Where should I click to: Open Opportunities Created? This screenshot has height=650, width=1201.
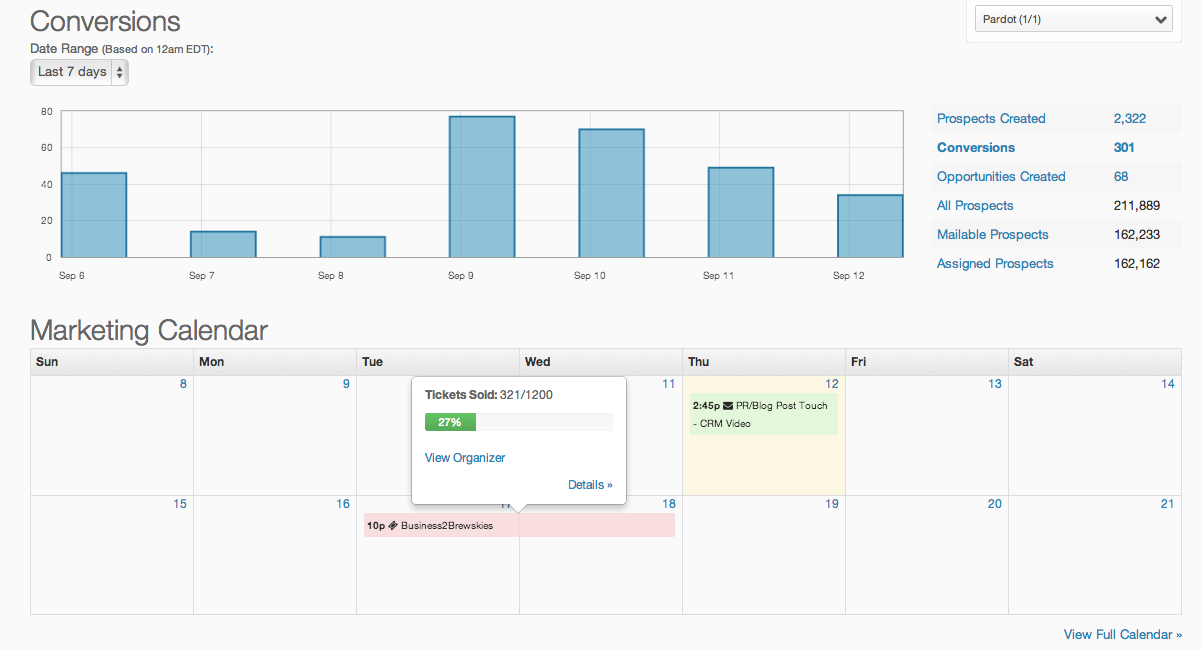(1000, 176)
